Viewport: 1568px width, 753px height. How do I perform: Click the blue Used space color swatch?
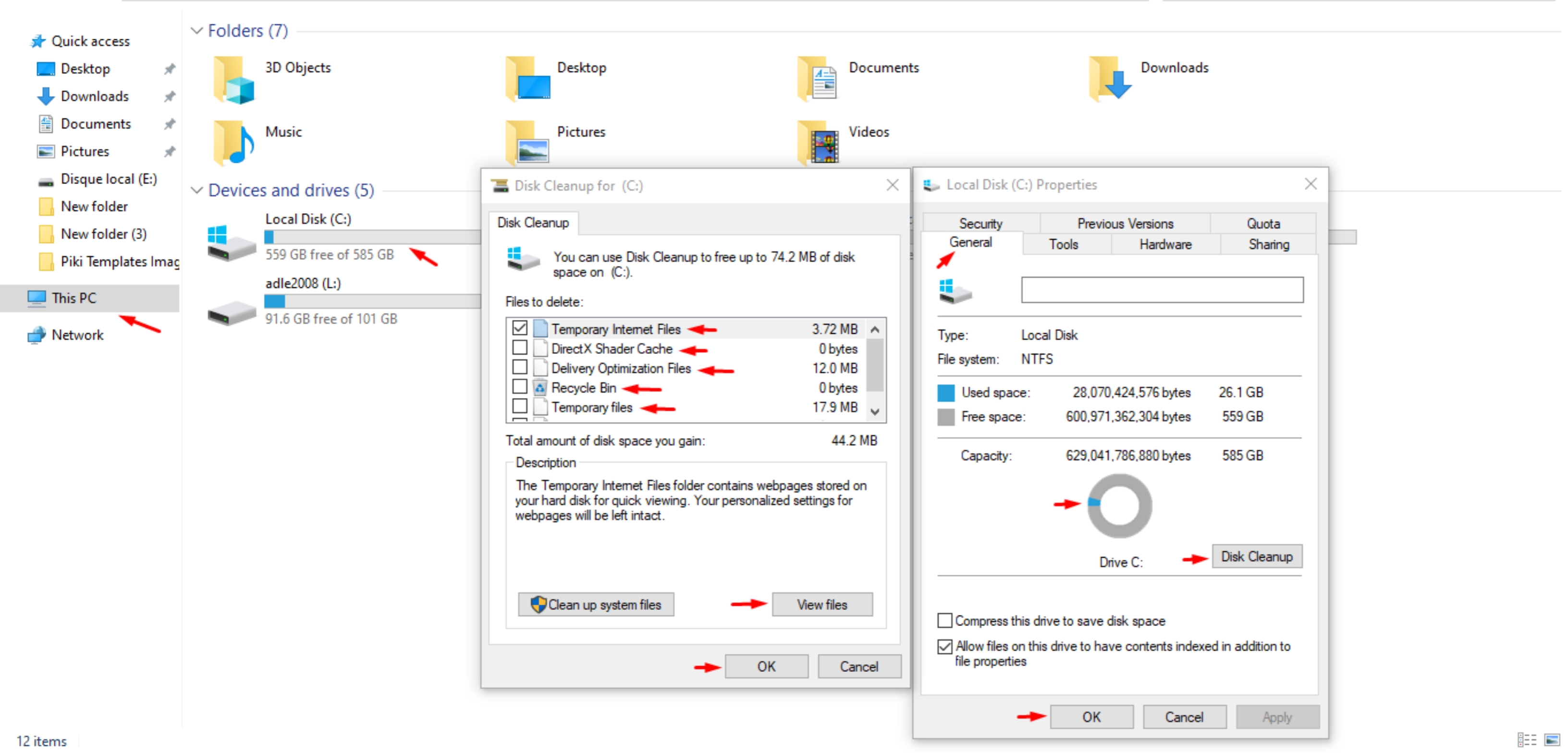[x=945, y=393]
